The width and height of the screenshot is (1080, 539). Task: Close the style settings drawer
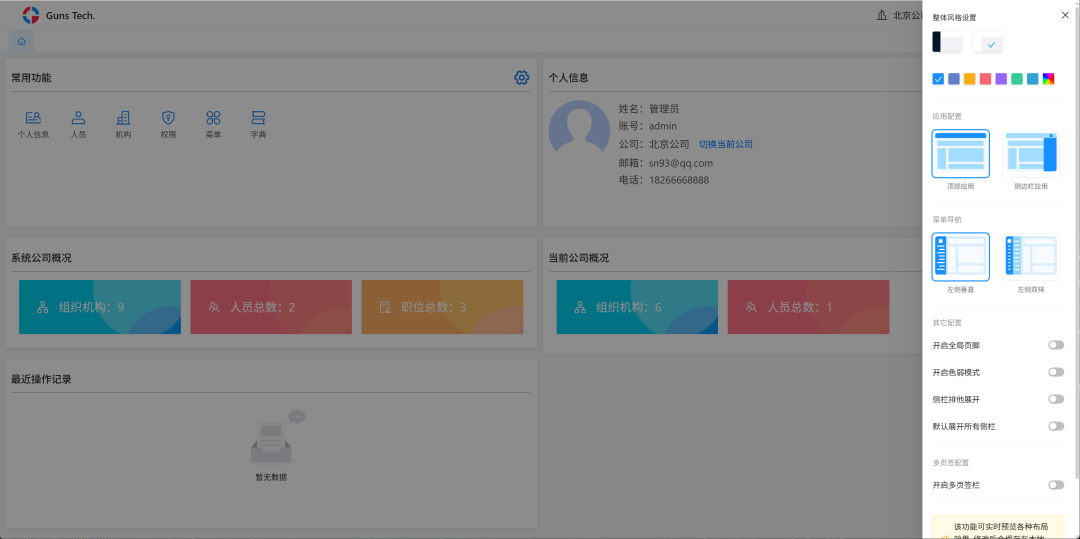(1065, 15)
